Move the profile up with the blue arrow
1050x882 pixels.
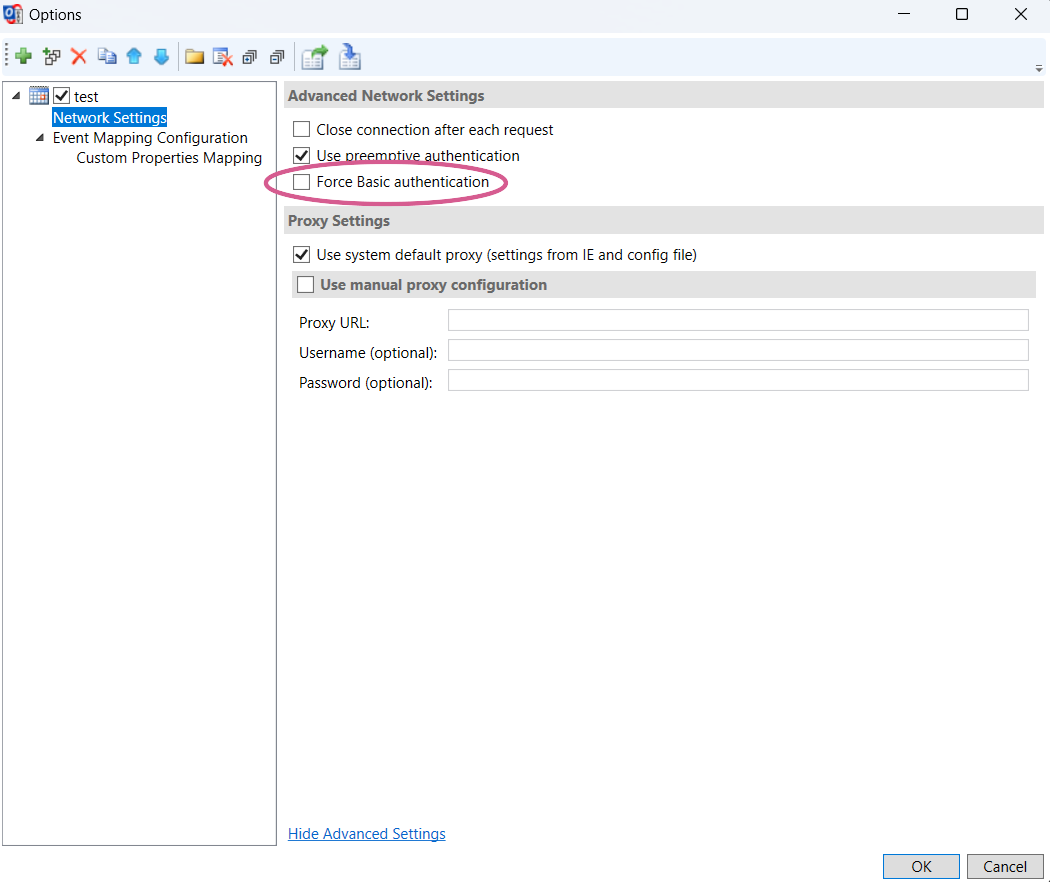click(x=134, y=57)
